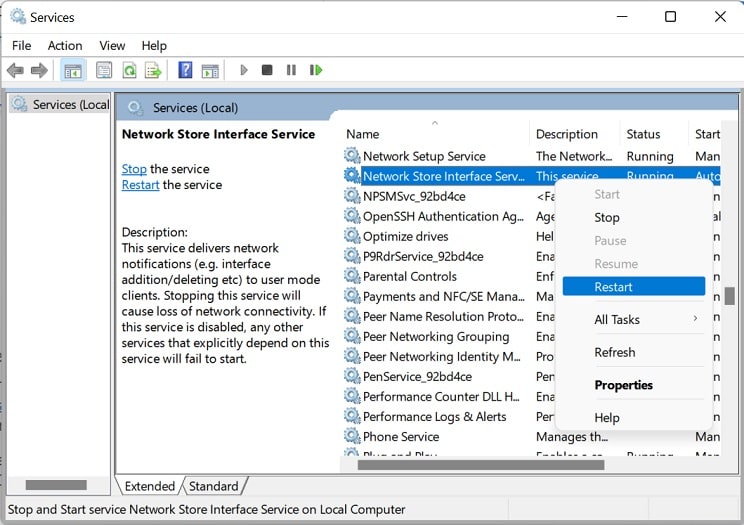Click gear icon beside PenService_92bd4ce

coord(352,376)
